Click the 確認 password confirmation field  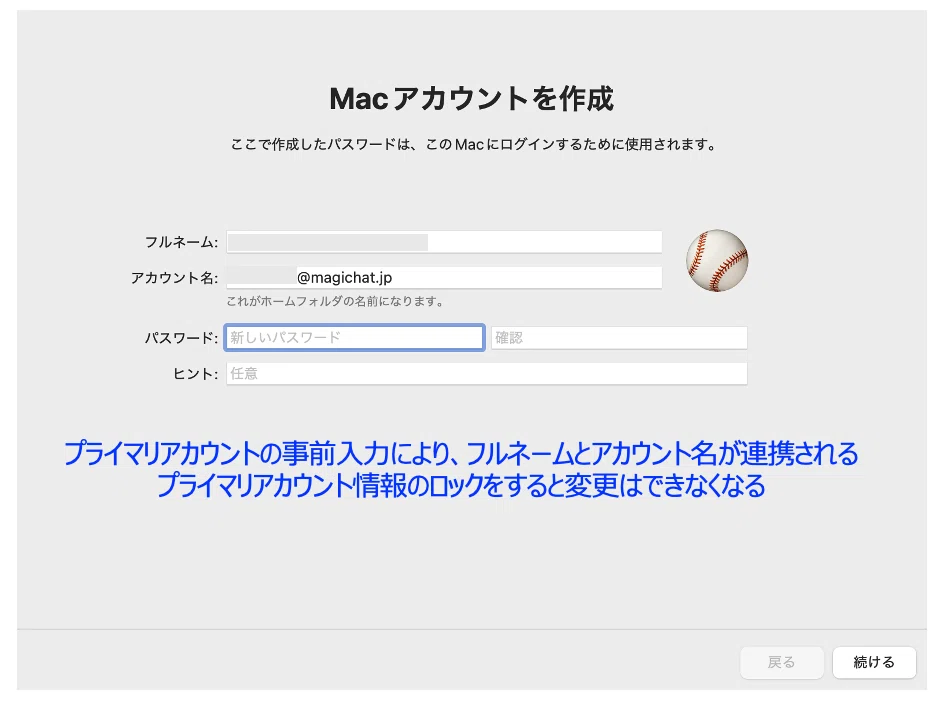click(619, 338)
